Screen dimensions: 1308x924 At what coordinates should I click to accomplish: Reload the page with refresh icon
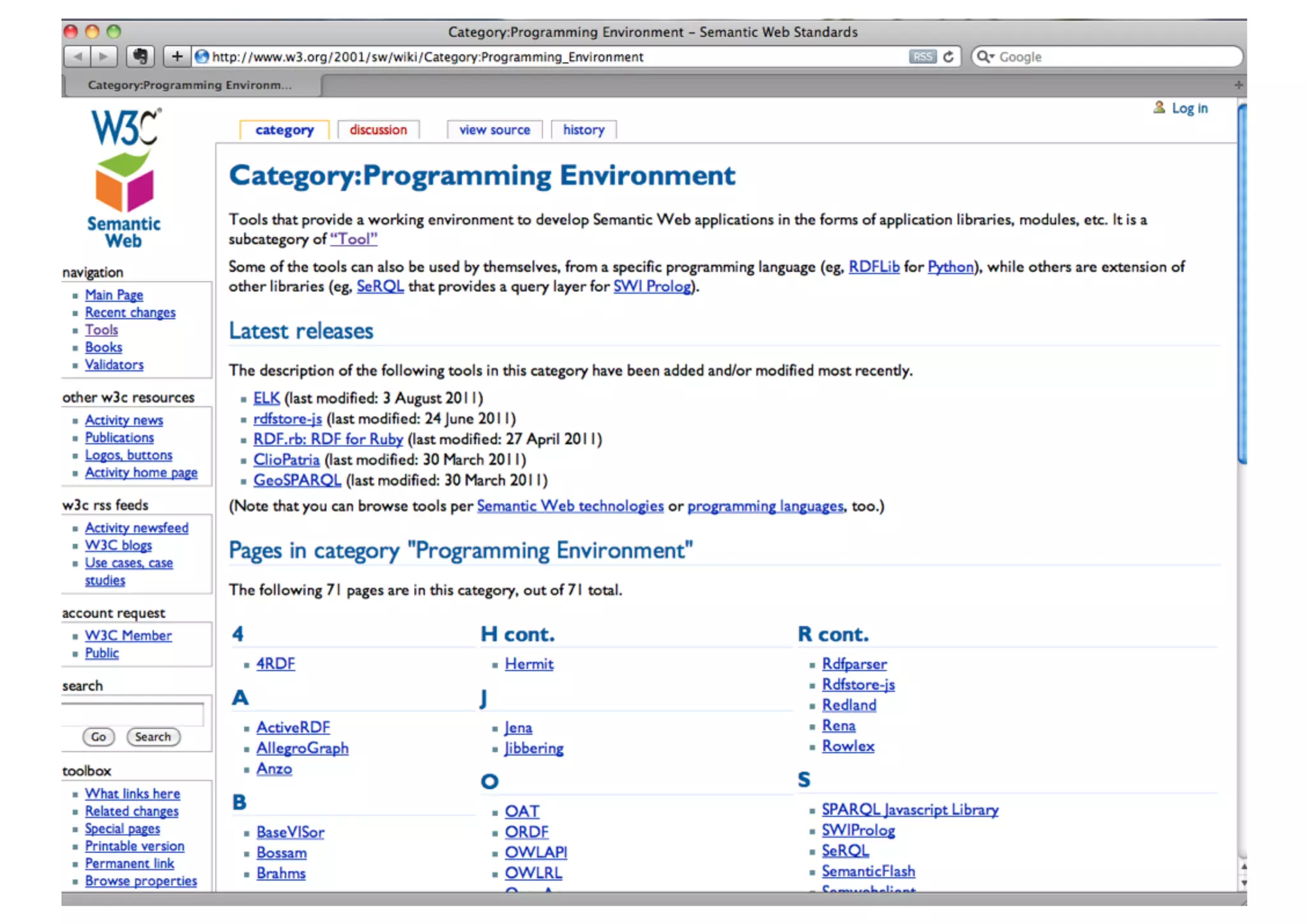[948, 57]
